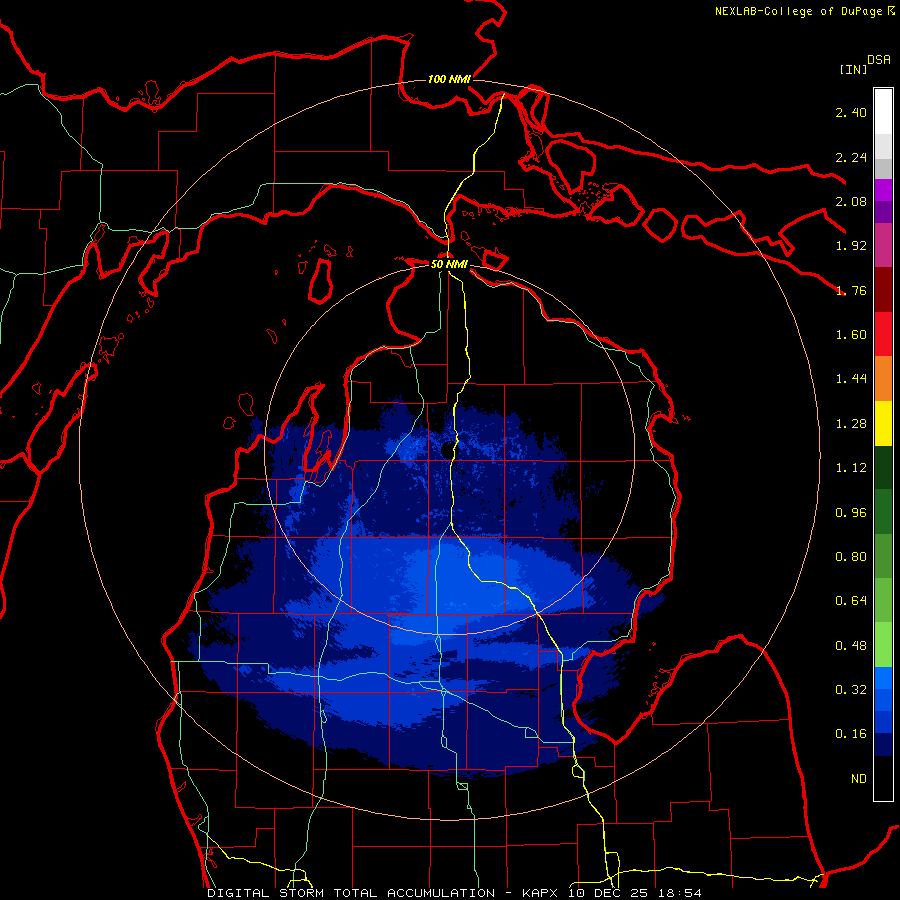Pick the bright red legend color band
Viewport: 900px width, 900px height.
pyautogui.click(x=883, y=334)
